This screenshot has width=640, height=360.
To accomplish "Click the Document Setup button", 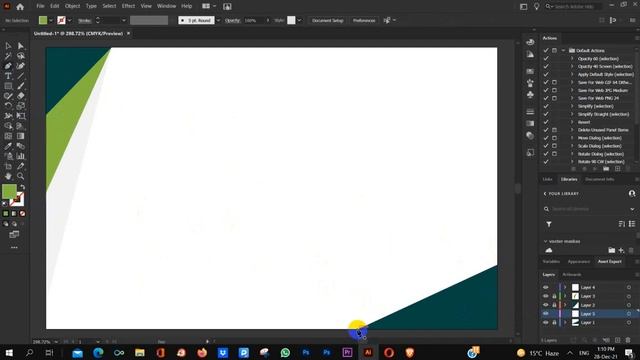I will 328,20.
